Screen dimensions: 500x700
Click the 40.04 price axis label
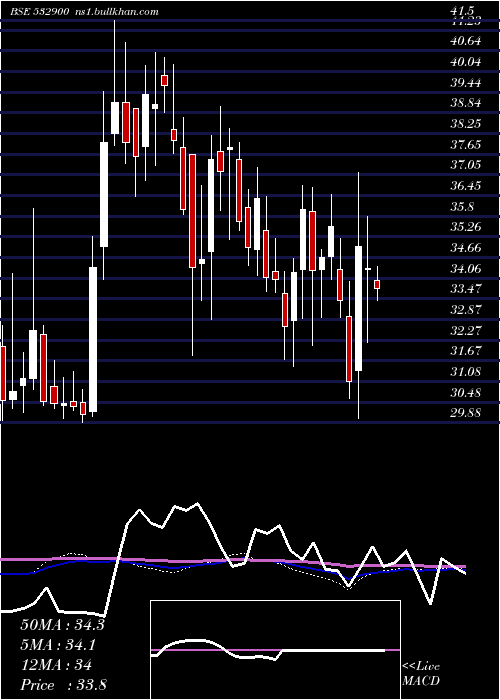466,62
